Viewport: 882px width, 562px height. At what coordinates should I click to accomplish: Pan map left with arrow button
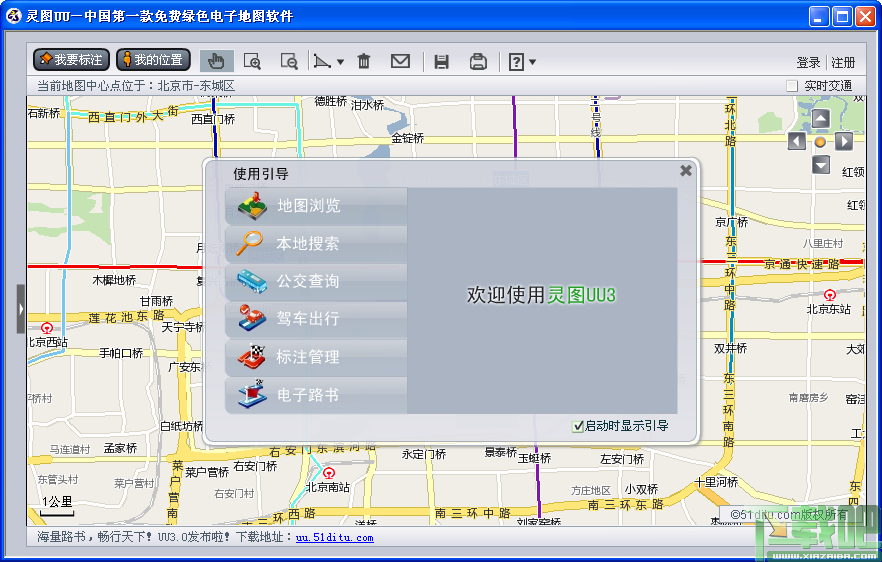[796, 141]
